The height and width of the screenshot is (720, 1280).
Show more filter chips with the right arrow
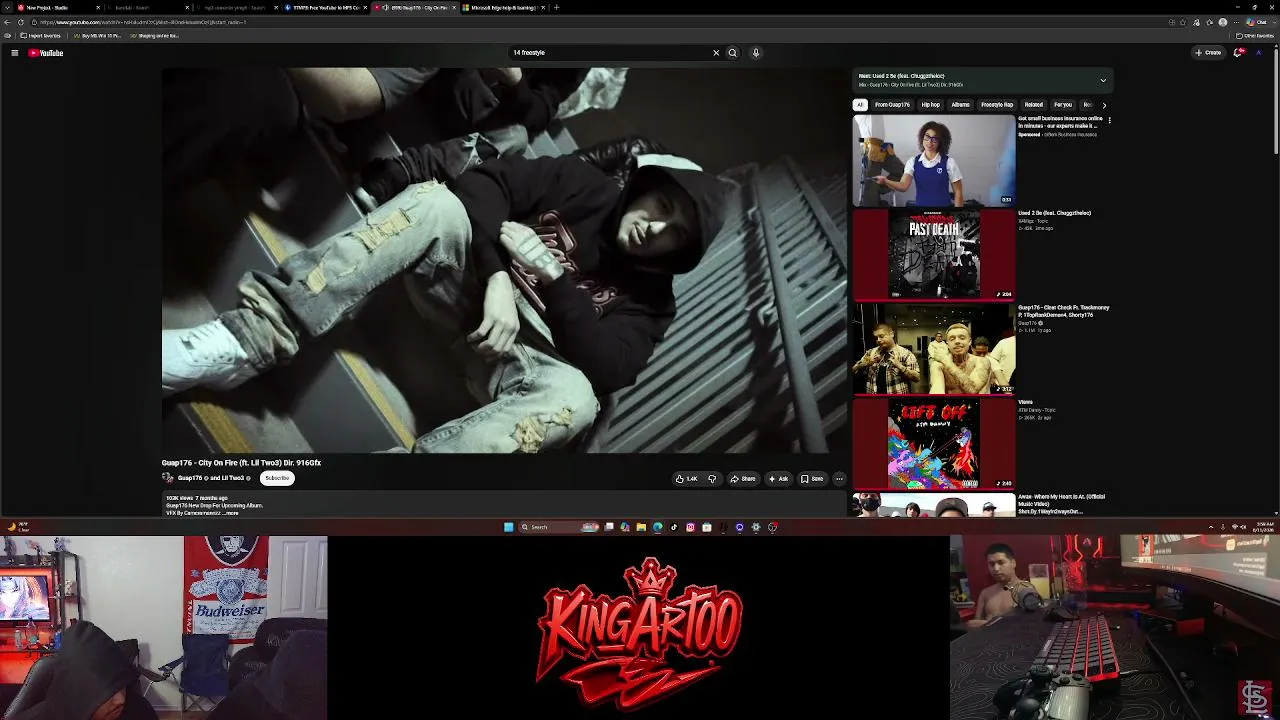tap(1104, 105)
